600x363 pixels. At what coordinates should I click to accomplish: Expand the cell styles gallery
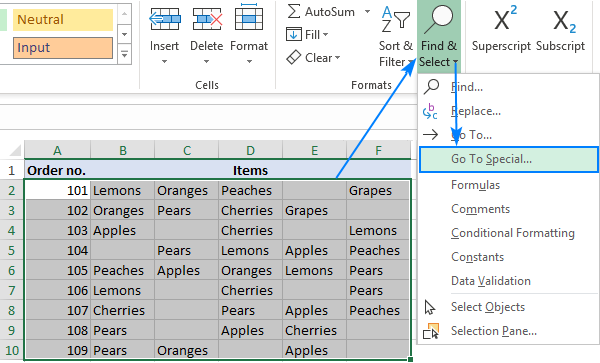(x=124, y=55)
